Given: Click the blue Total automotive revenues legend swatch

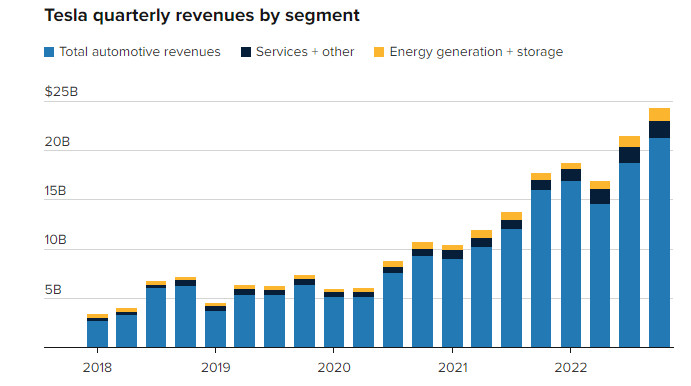Looking at the screenshot, I should click(49, 52).
